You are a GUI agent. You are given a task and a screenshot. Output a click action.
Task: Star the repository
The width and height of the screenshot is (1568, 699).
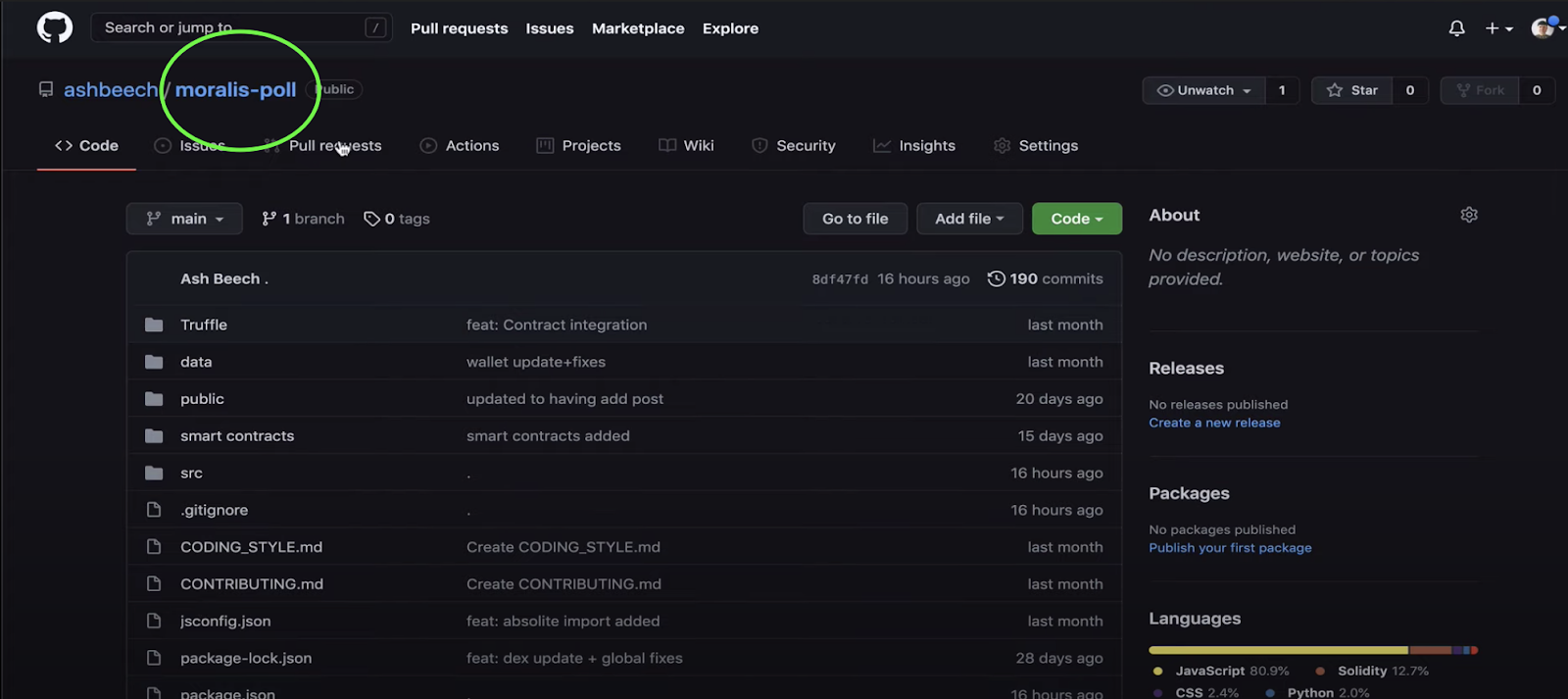(1352, 90)
